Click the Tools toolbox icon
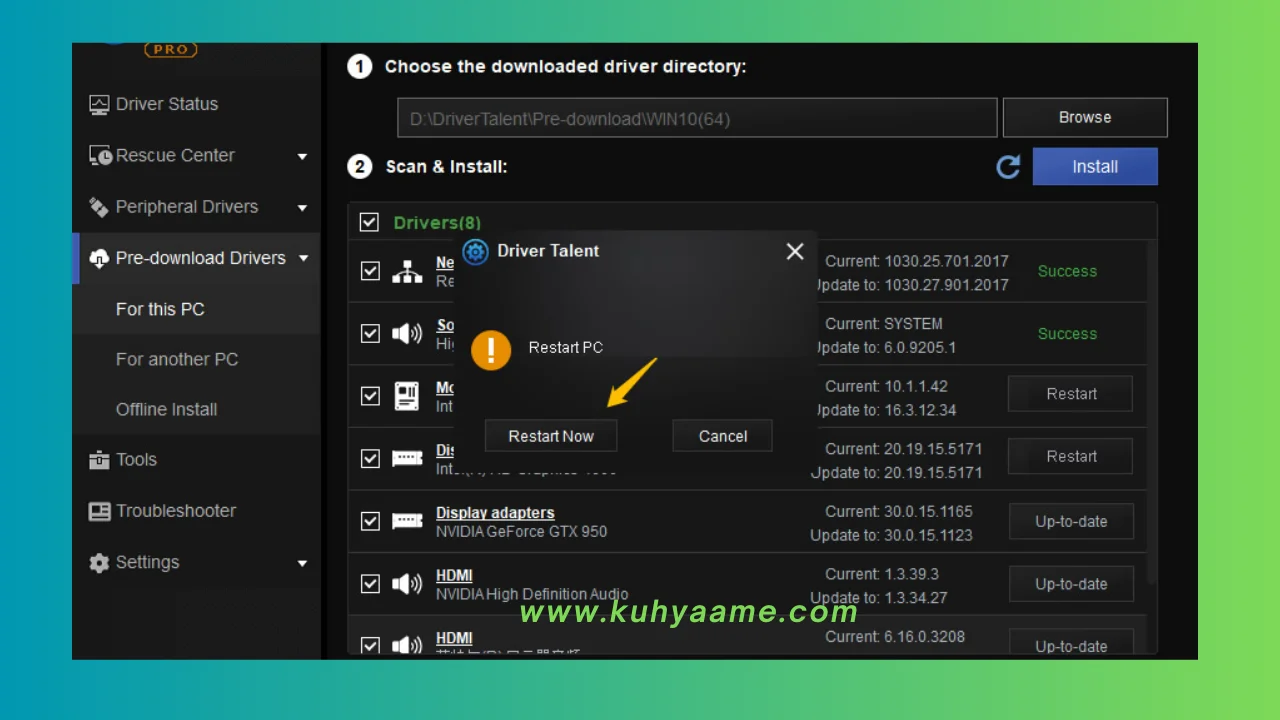1280x720 pixels. pyautogui.click(x=99, y=460)
